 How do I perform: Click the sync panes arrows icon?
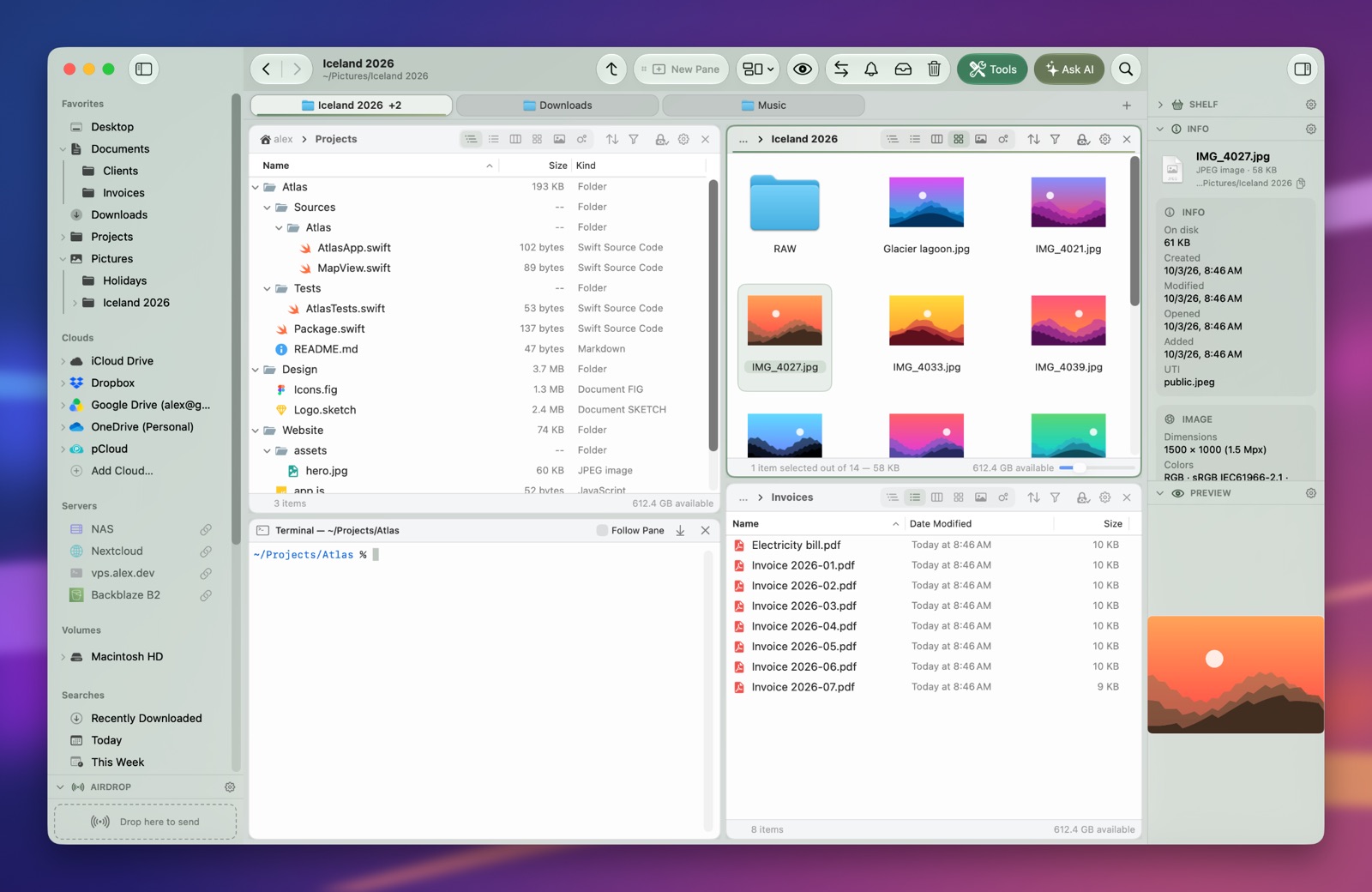pos(841,69)
